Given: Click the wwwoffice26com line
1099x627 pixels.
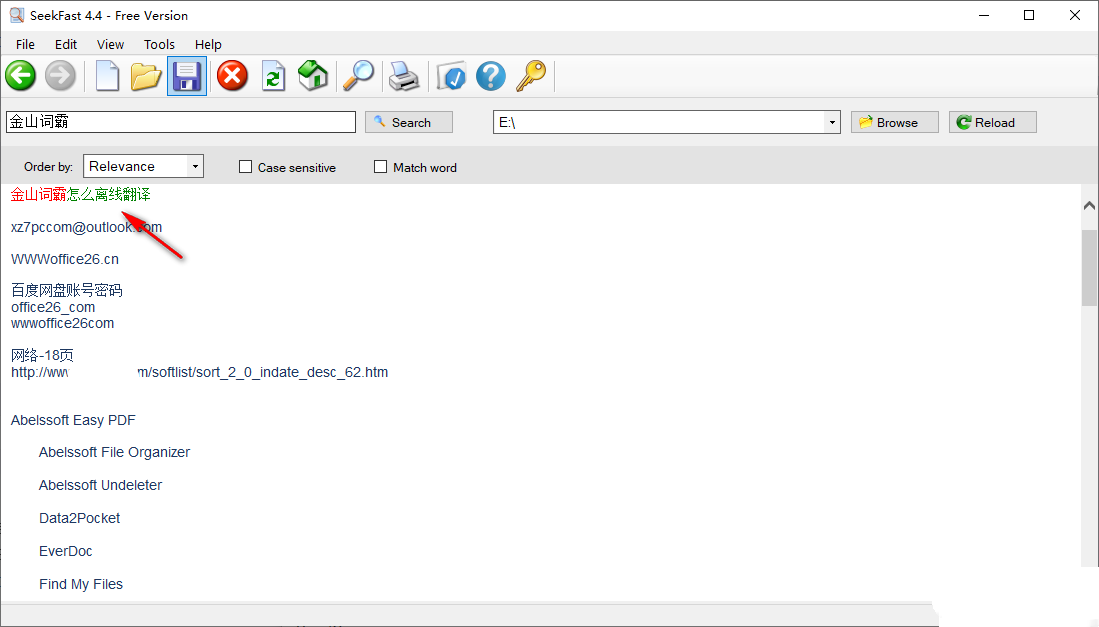Looking at the screenshot, I should click(62, 323).
